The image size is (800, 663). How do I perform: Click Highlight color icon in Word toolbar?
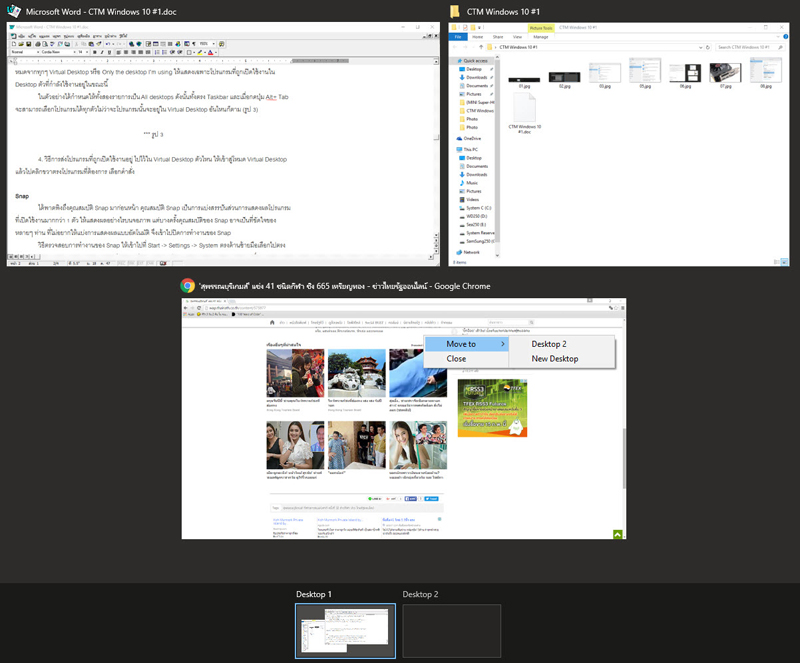(x=200, y=52)
